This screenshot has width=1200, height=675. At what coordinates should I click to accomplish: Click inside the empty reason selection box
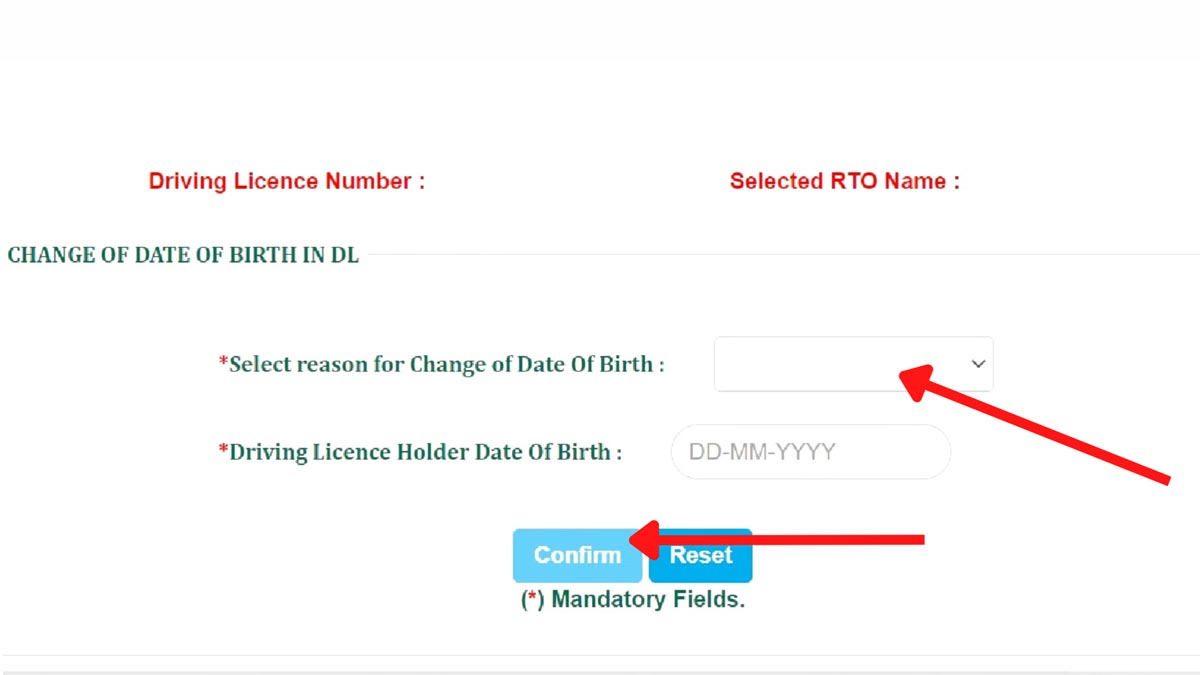820,364
